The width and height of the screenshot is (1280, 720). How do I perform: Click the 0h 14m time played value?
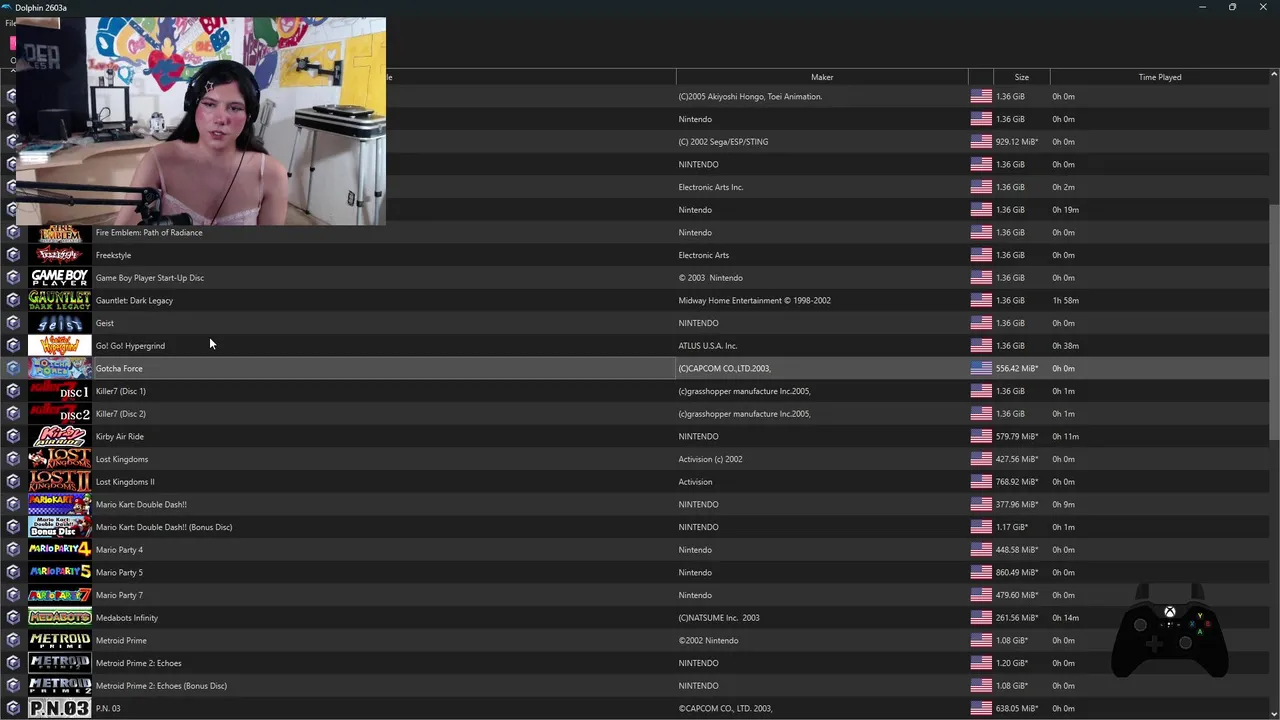click(1065, 618)
